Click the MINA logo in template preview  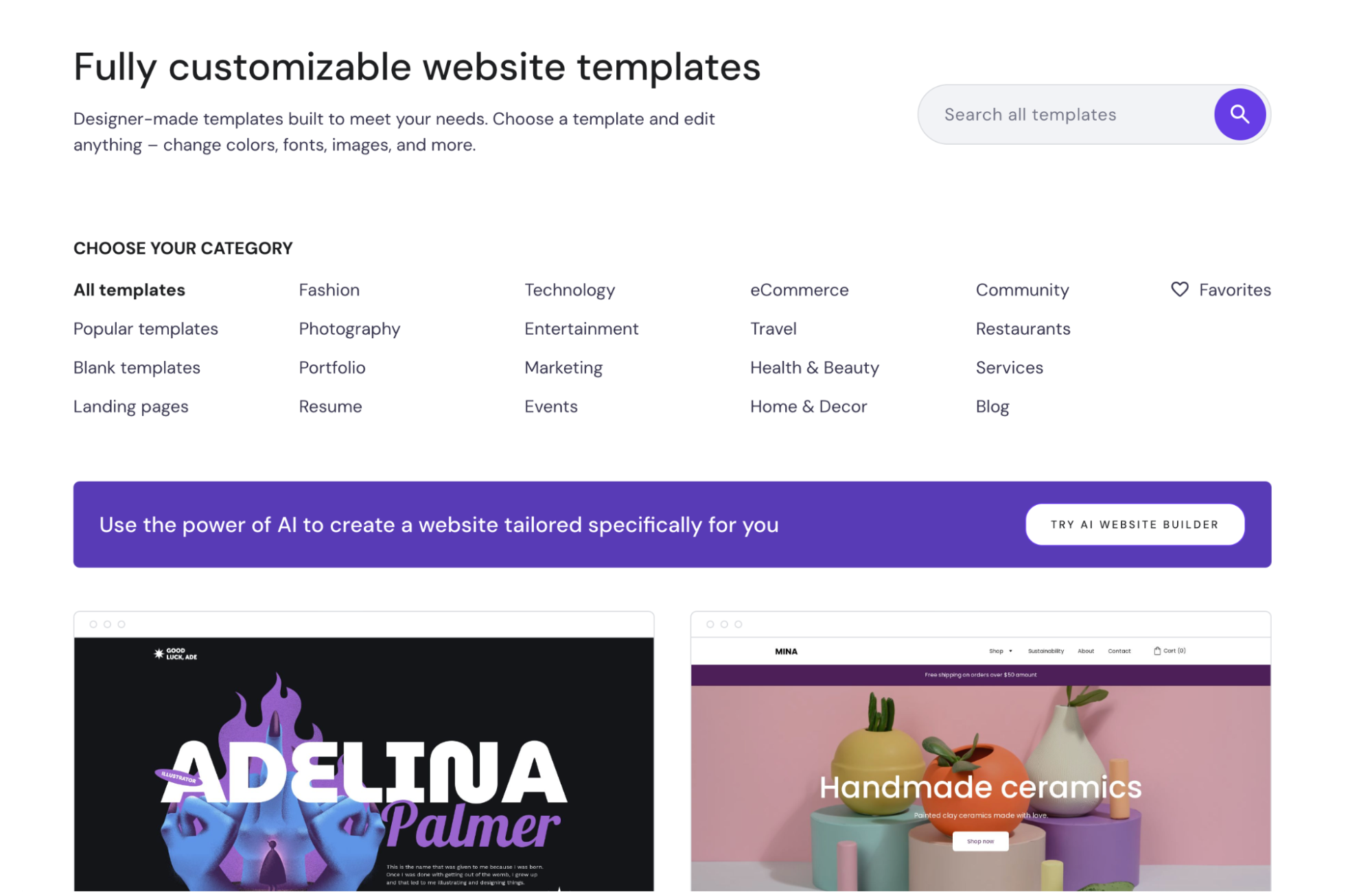coord(786,651)
